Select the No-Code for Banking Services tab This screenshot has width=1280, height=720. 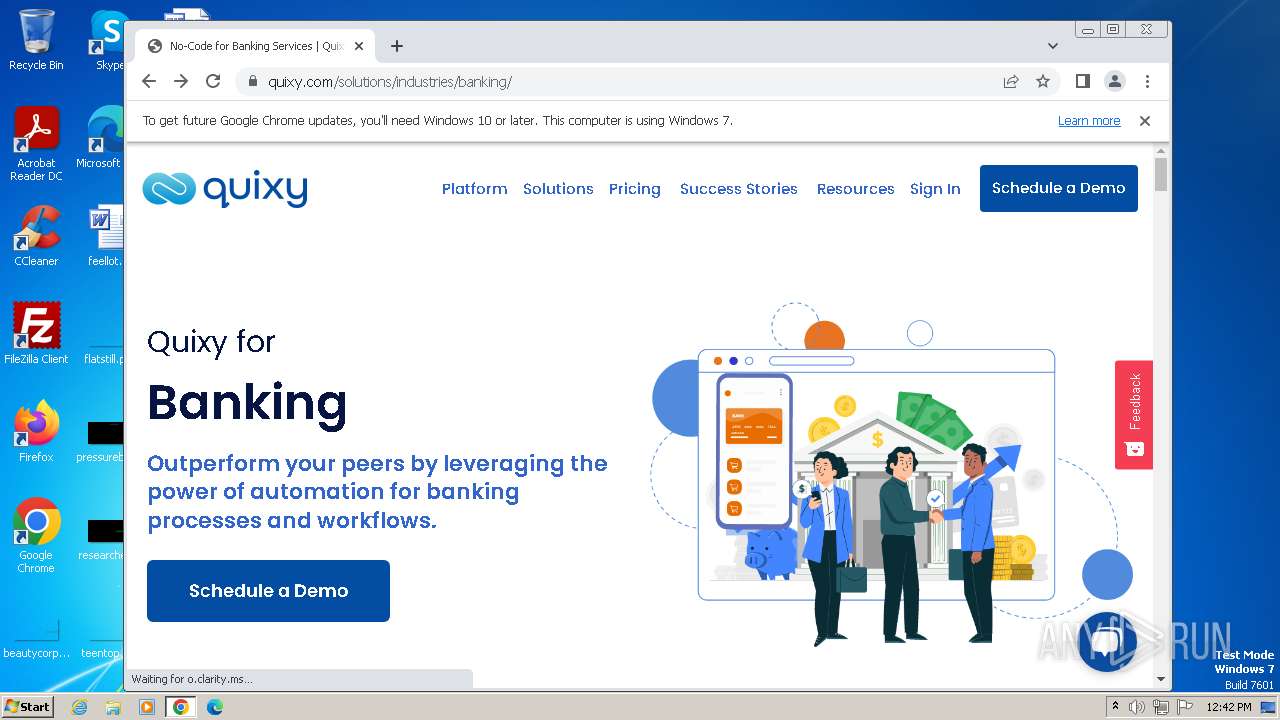pyautogui.click(x=255, y=46)
